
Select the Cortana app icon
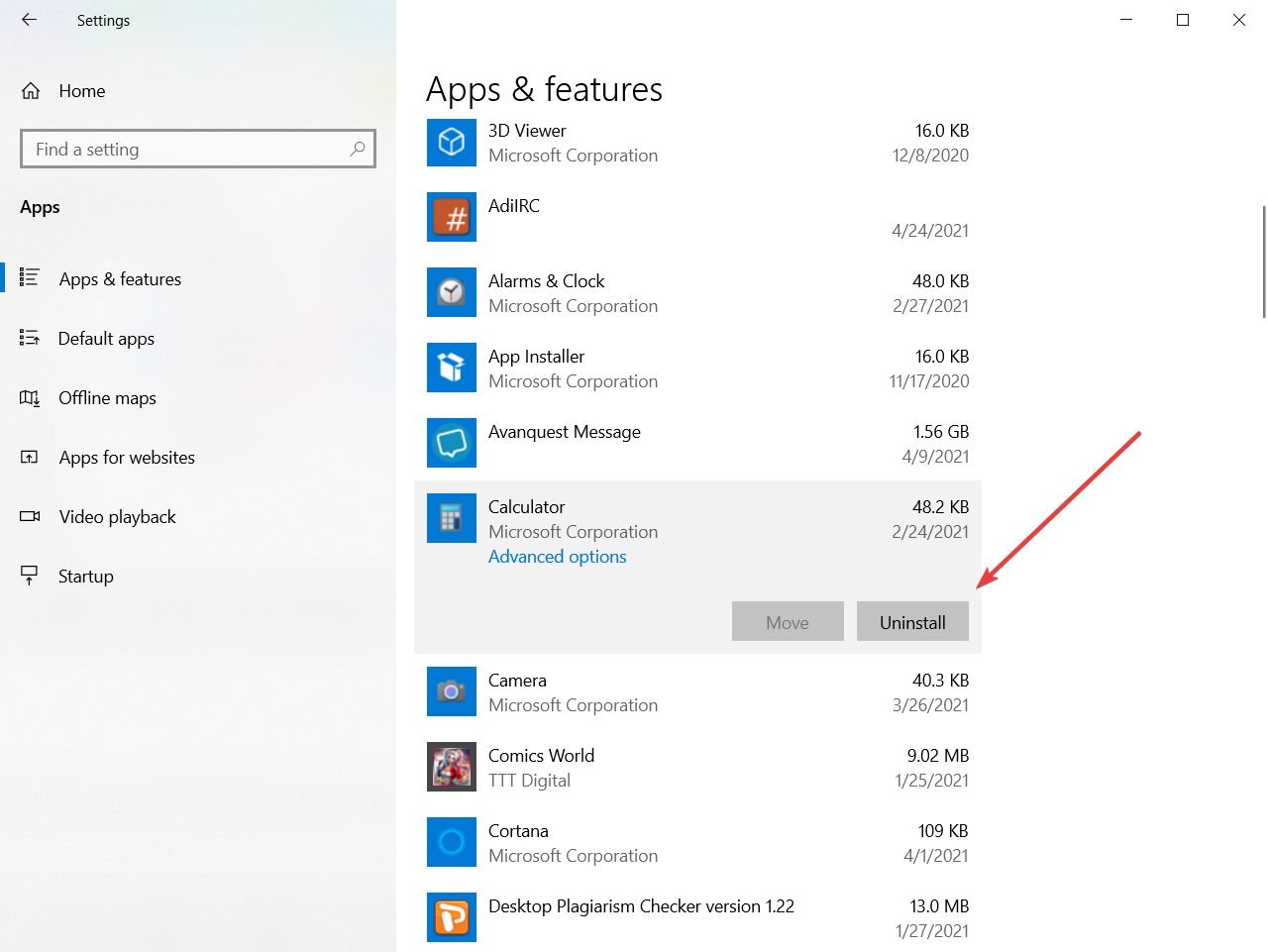[452, 842]
